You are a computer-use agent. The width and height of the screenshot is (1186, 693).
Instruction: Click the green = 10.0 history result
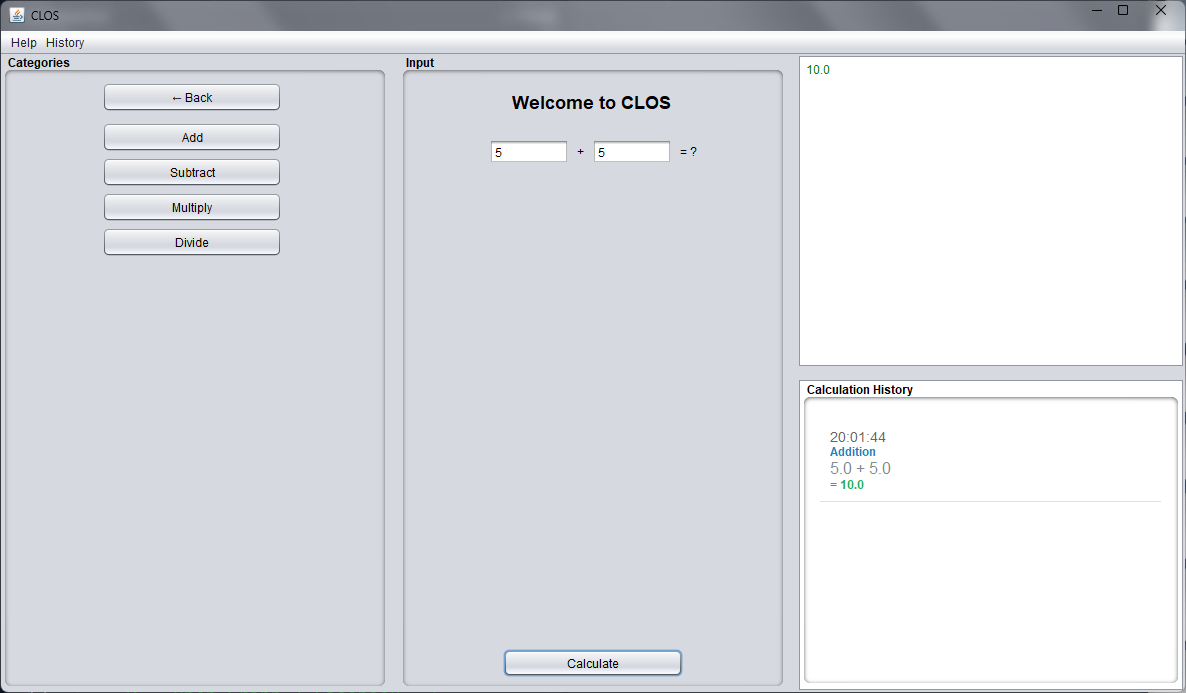pos(850,485)
